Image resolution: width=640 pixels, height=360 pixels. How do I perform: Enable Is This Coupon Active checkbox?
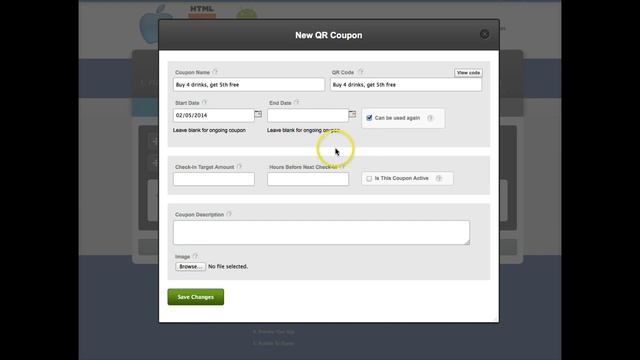pos(369,178)
